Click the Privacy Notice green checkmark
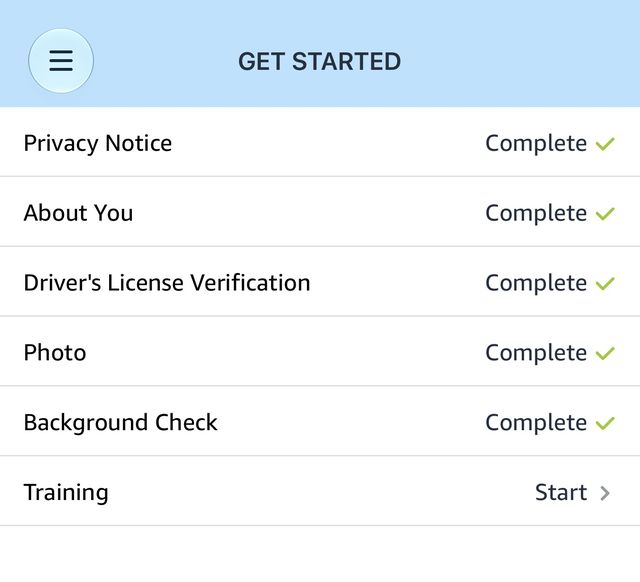This screenshot has width=640, height=582. pos(605,144)
